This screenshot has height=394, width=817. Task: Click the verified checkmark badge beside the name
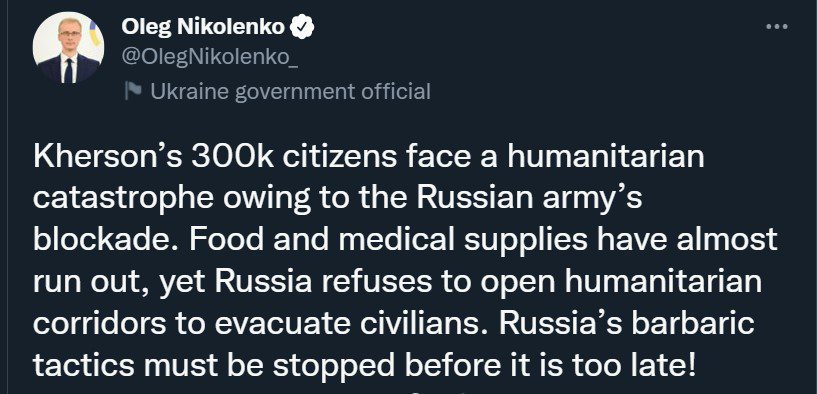(302, 27)
